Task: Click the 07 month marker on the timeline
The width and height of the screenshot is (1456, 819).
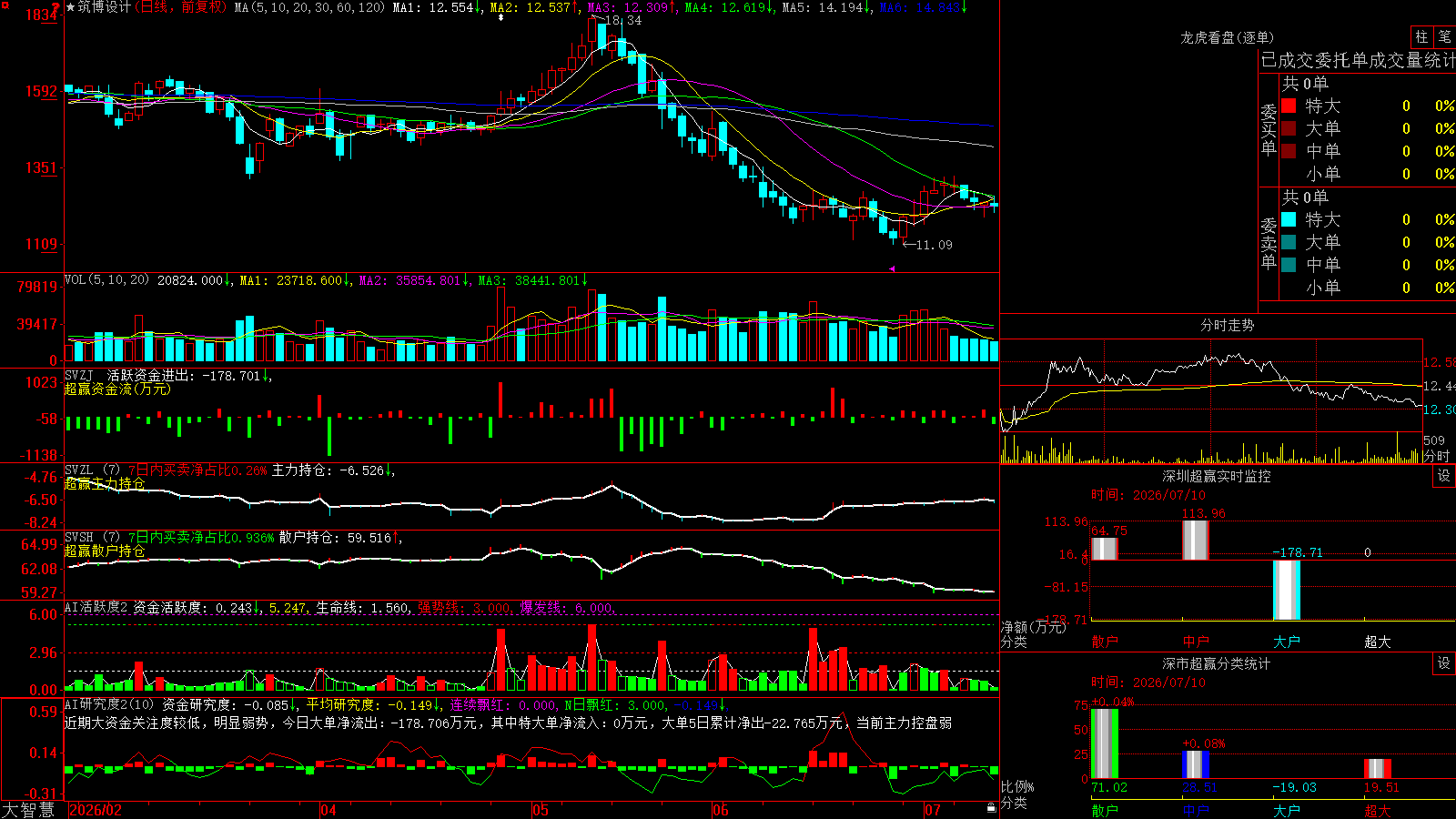Action: tap(933, 810)
